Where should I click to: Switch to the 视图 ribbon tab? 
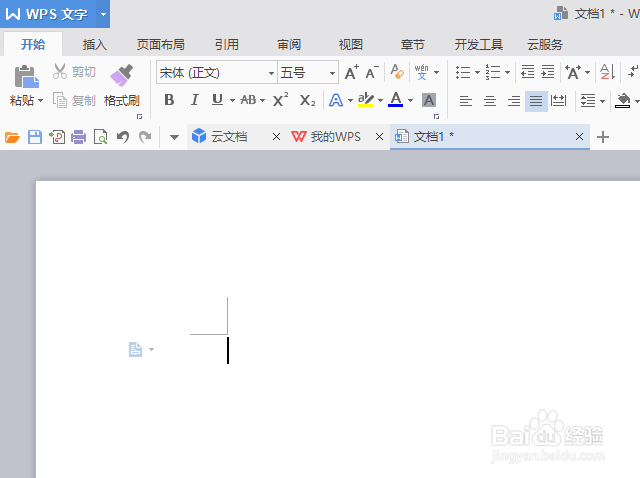[x=351, y=44]
